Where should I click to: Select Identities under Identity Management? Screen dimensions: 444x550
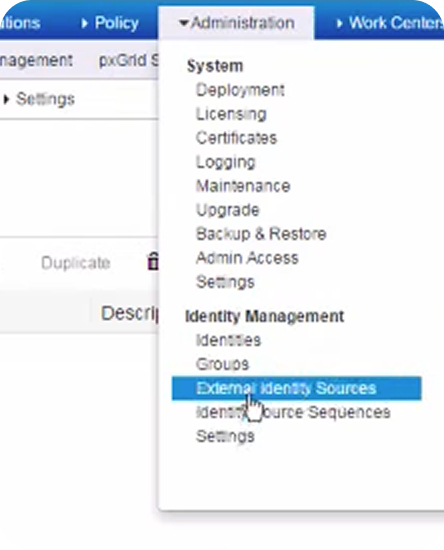pos(228,340)
